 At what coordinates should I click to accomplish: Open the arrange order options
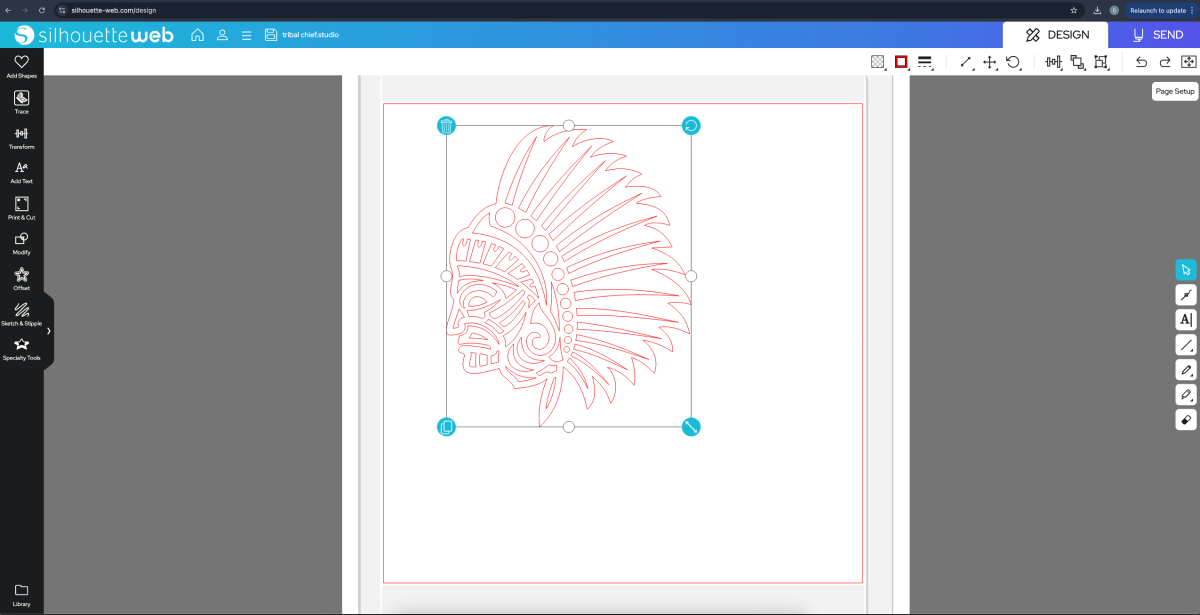point(1078,62)
